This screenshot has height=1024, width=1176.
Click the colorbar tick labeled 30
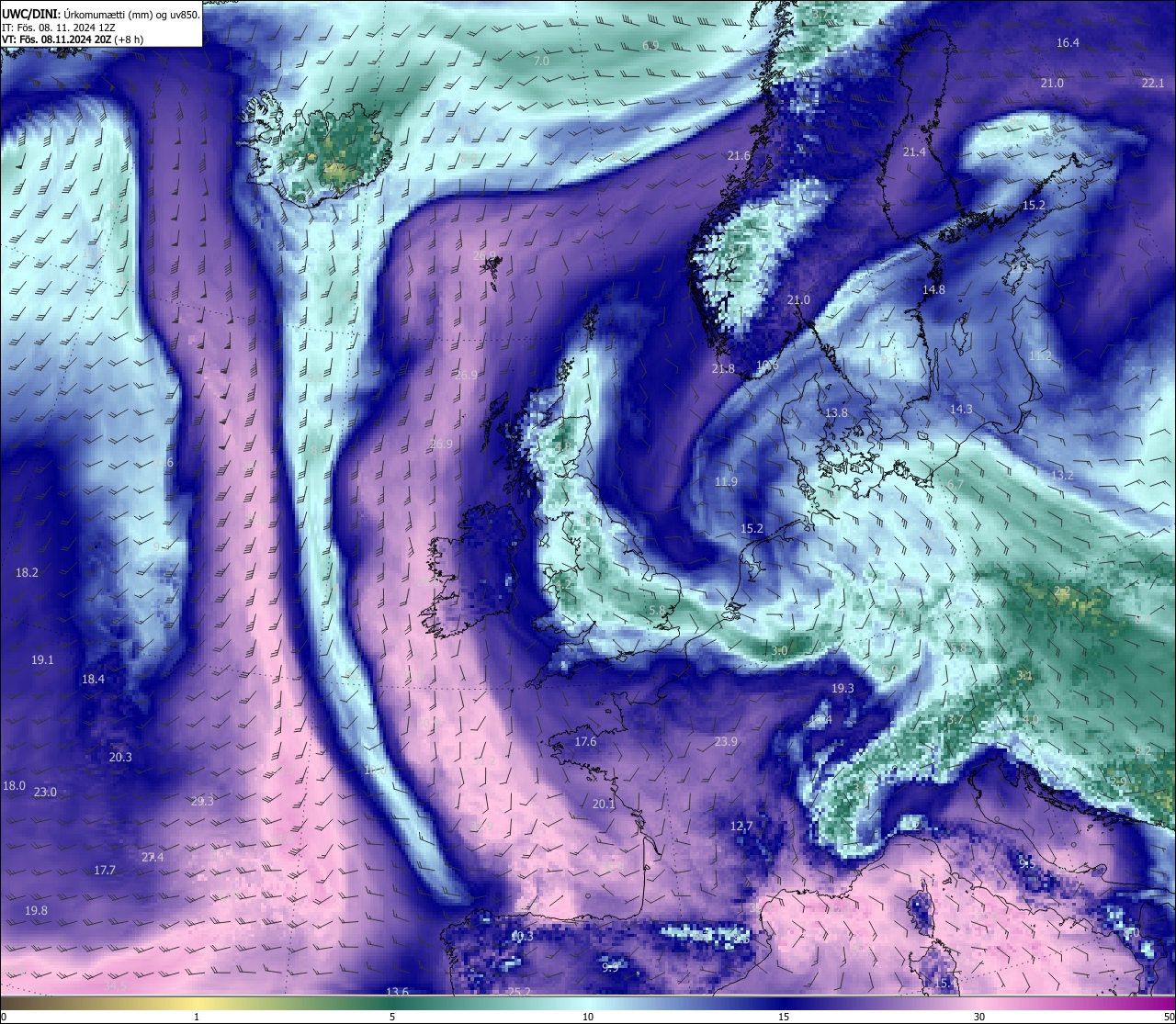pos(979,1017)
